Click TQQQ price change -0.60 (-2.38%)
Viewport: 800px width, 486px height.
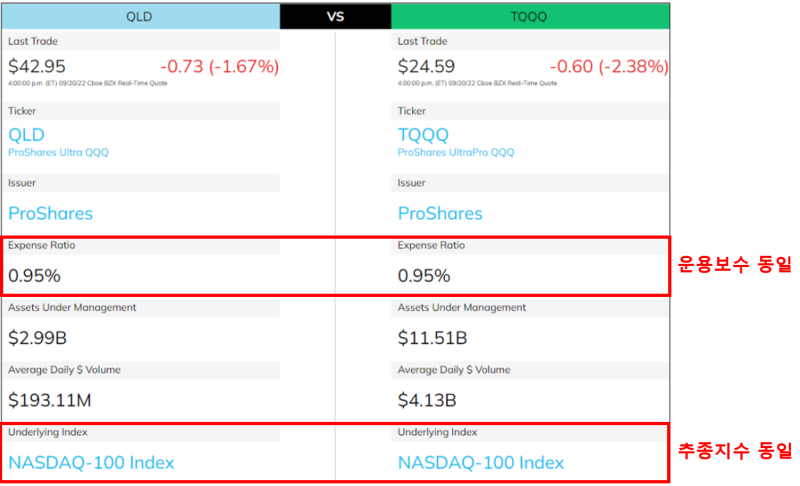609,66
